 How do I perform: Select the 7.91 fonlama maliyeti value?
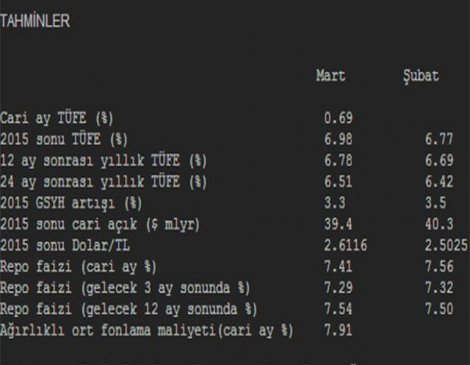(x=338, y=330)
